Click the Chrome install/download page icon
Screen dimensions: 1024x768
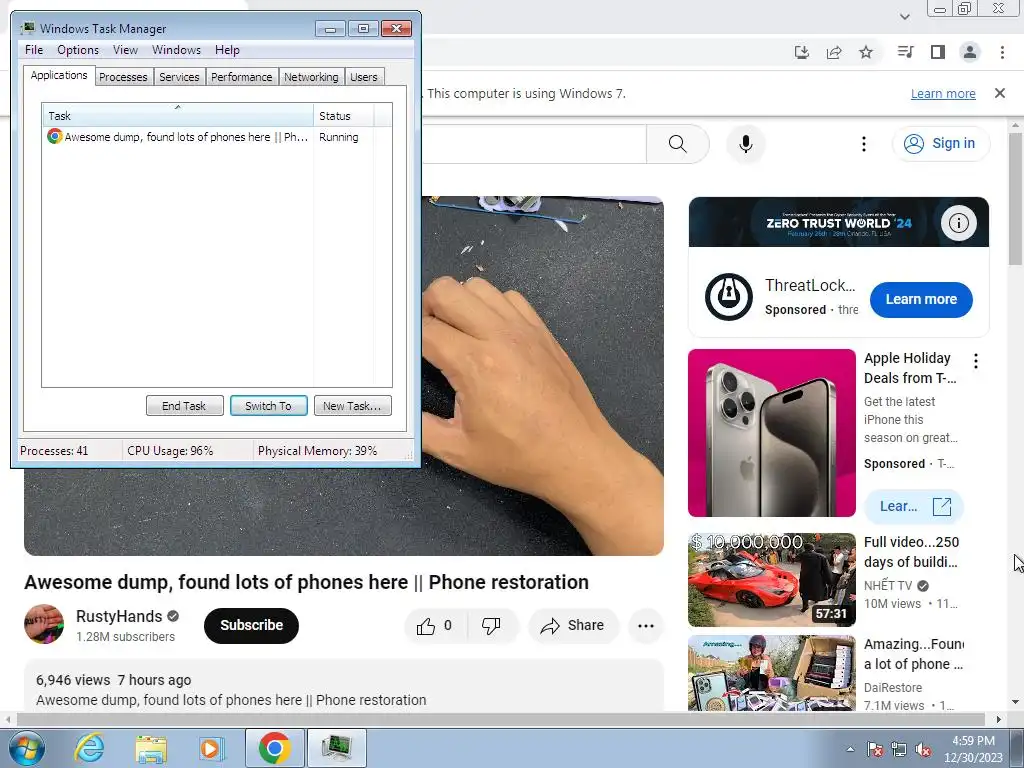tap(802, 52)
